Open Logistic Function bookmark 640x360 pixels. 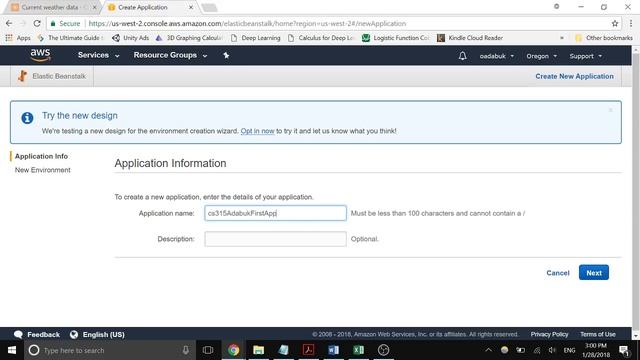(396, 38)
